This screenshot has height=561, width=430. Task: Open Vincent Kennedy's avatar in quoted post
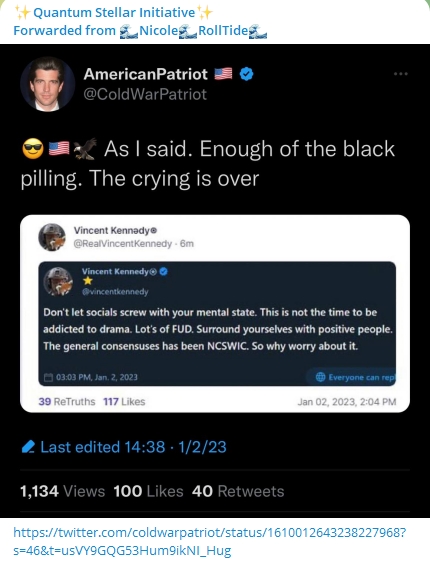pos(52,237)
